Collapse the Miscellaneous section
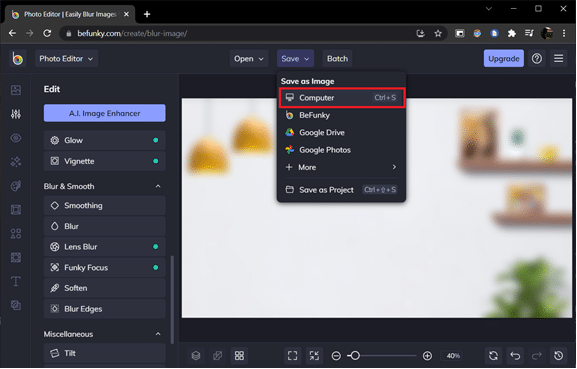This screenshot has width=577, height=369. coord(158,334)
